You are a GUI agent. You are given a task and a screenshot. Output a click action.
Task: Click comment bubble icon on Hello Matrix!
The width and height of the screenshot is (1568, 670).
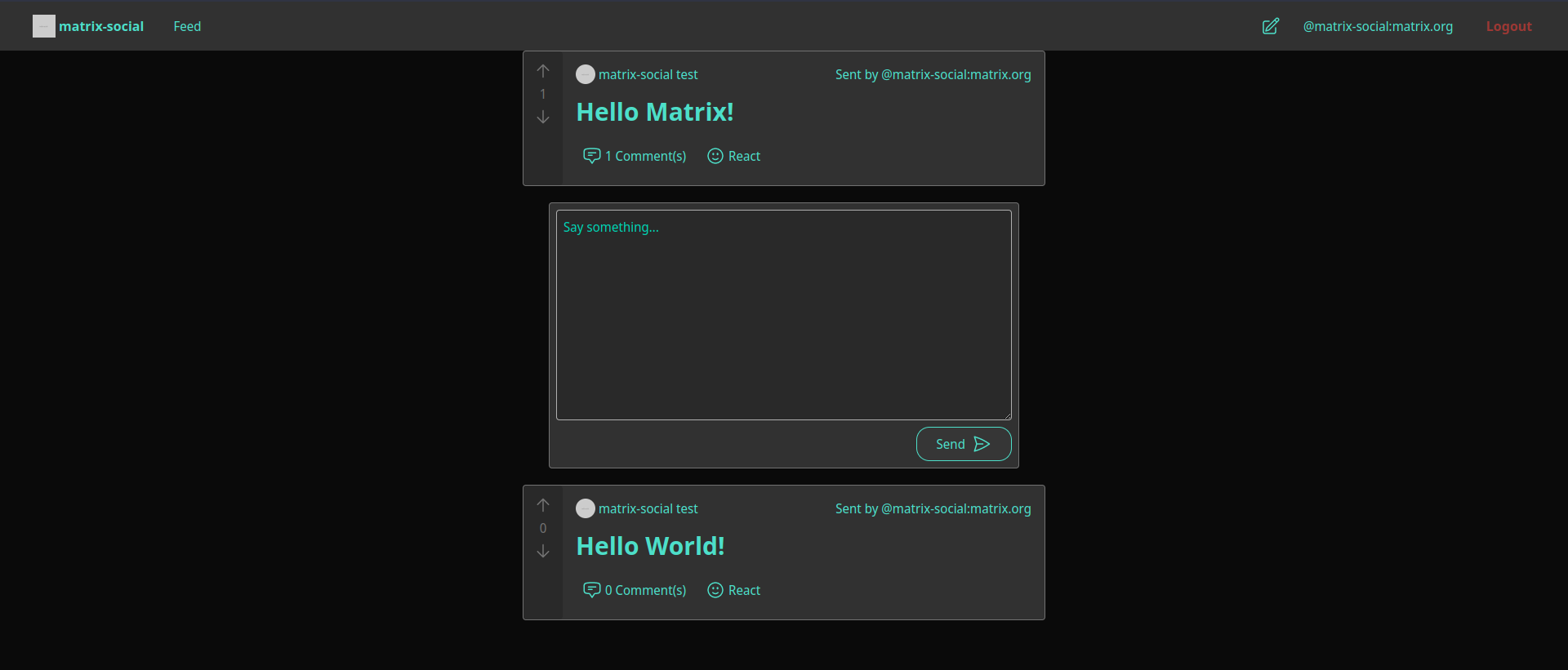tap(591, 156)
